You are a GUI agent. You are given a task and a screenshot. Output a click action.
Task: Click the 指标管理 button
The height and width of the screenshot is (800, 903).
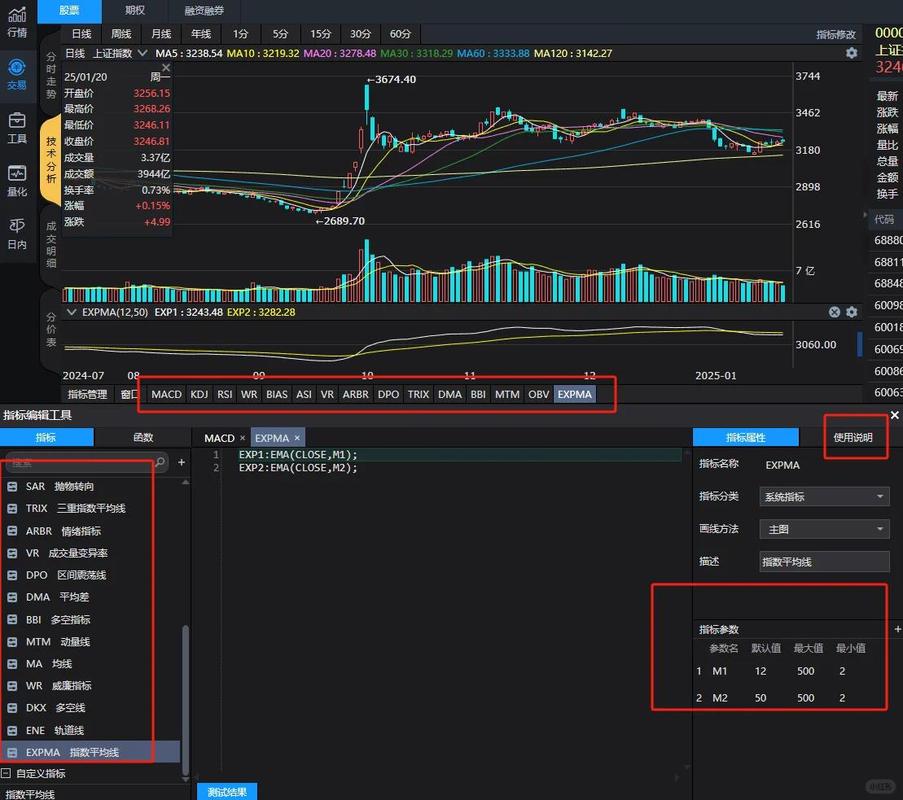click(x=88, y=395)
